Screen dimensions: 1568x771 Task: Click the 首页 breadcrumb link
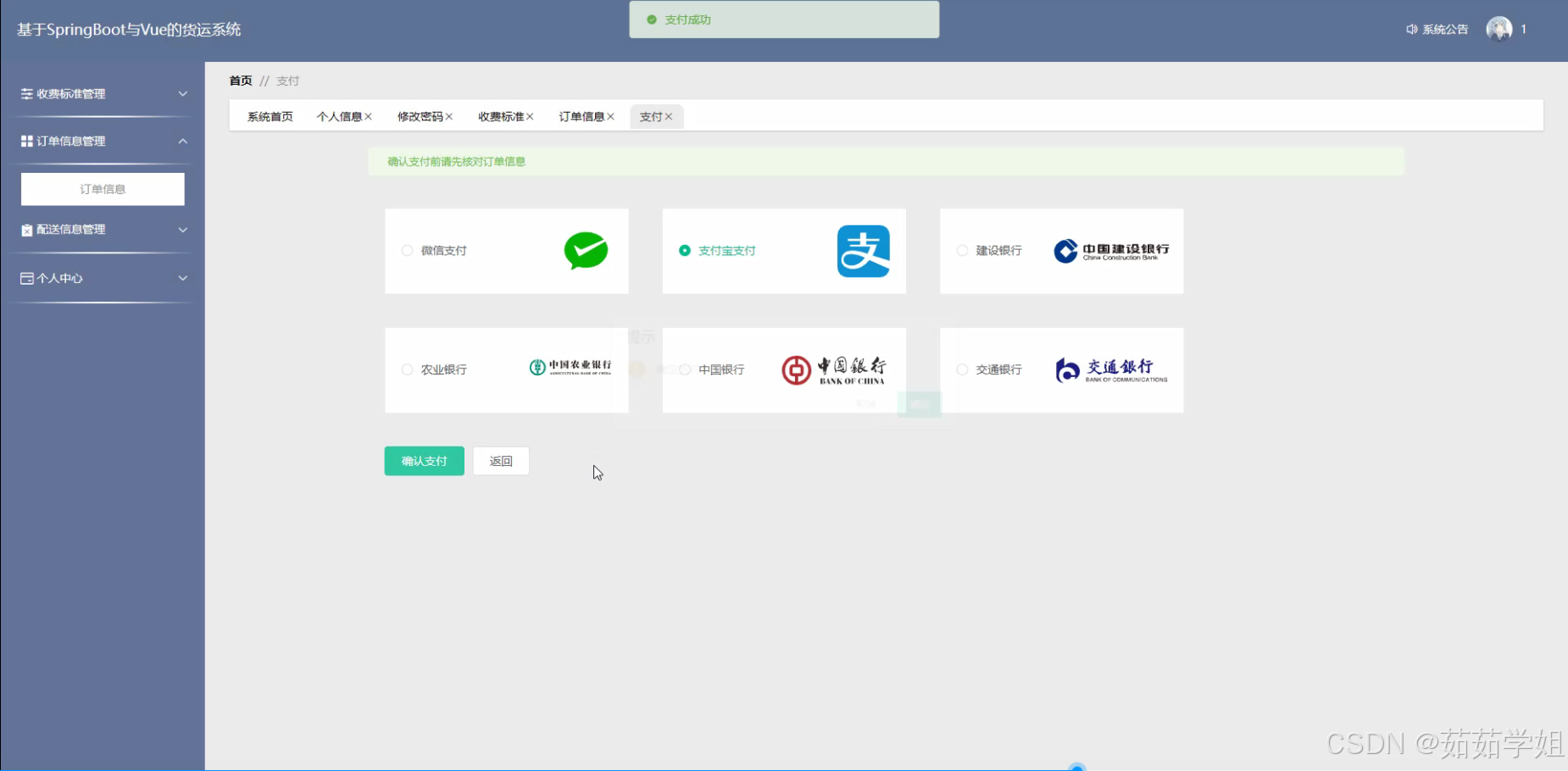coord(241,80)
